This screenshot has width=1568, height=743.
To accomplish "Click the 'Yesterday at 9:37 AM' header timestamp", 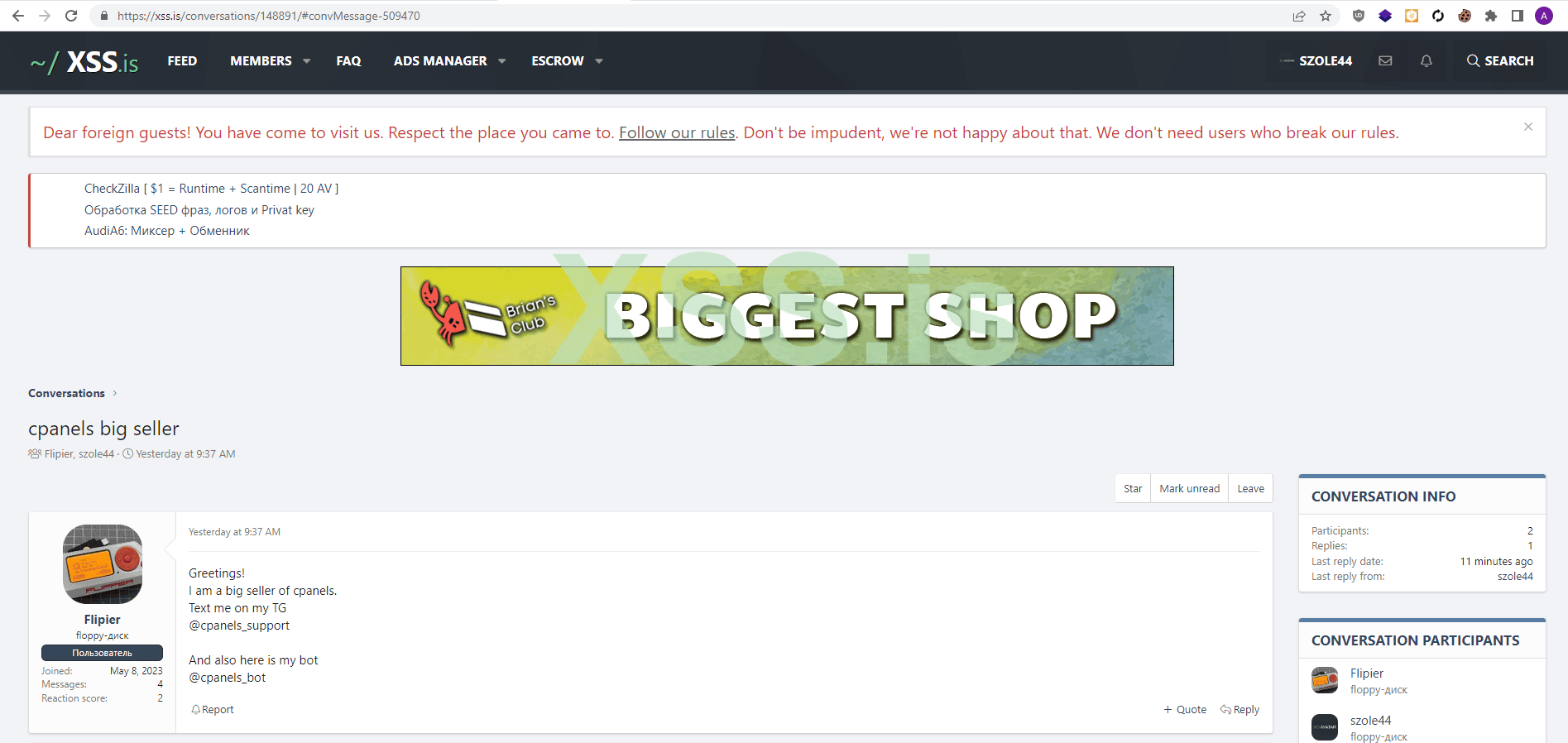I will pos(185,454).
